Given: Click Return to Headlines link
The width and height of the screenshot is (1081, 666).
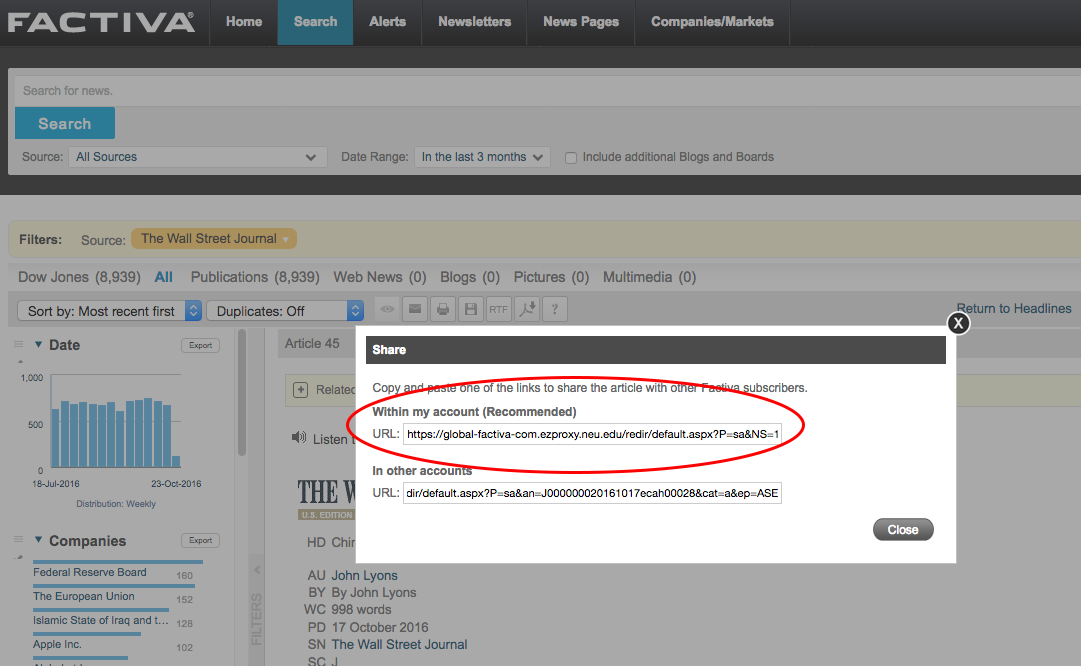Looking at the screenshot, I should [1014, 308].
